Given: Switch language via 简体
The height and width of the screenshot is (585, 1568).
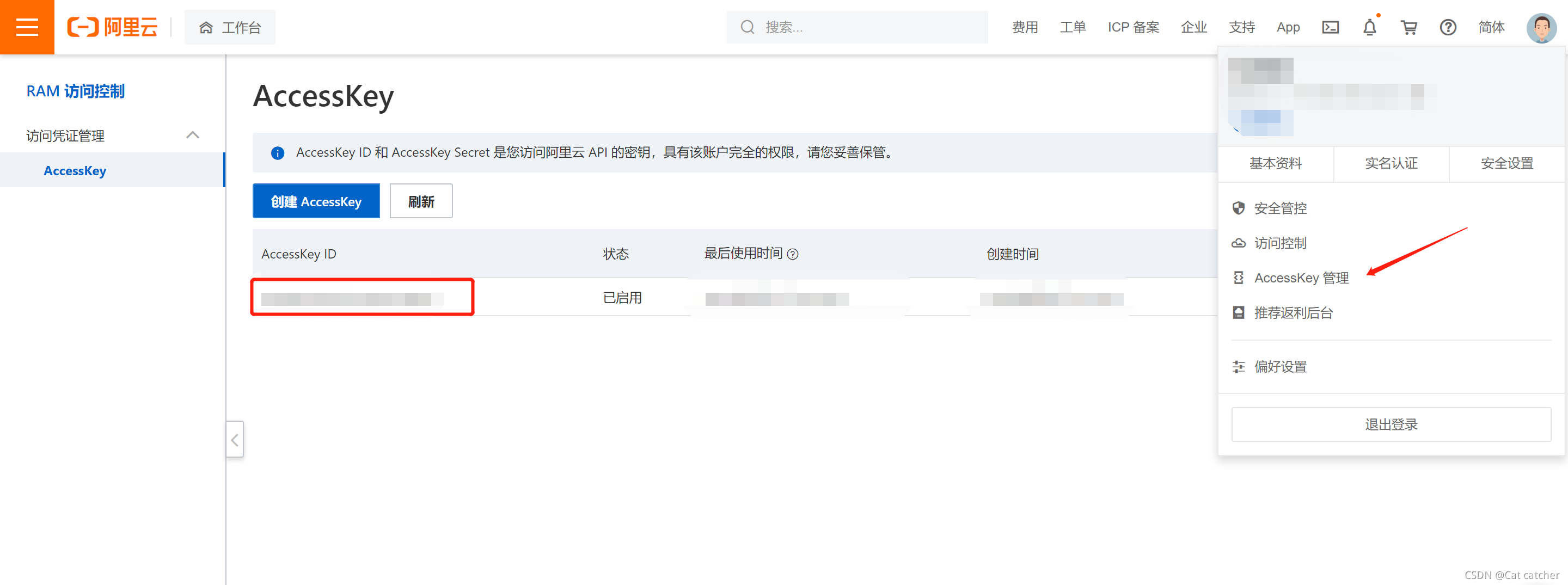Looking at the screenshot, I should click(1491, 27).
